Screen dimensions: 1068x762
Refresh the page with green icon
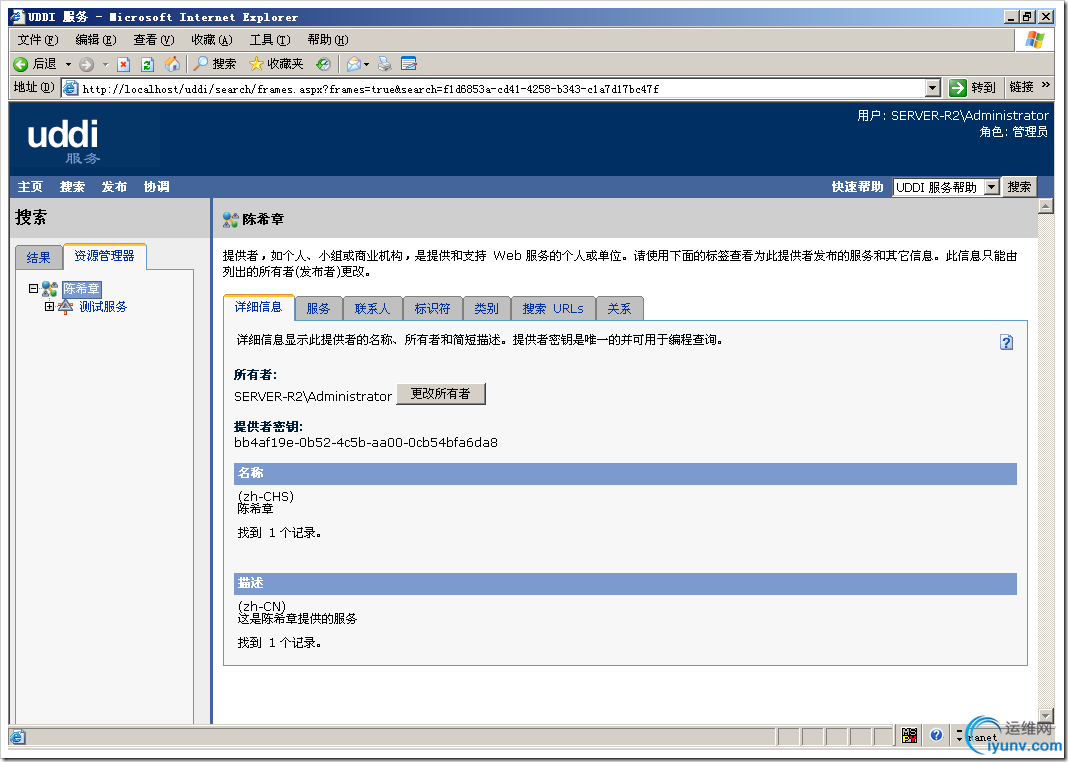click(x=147, y=65)
